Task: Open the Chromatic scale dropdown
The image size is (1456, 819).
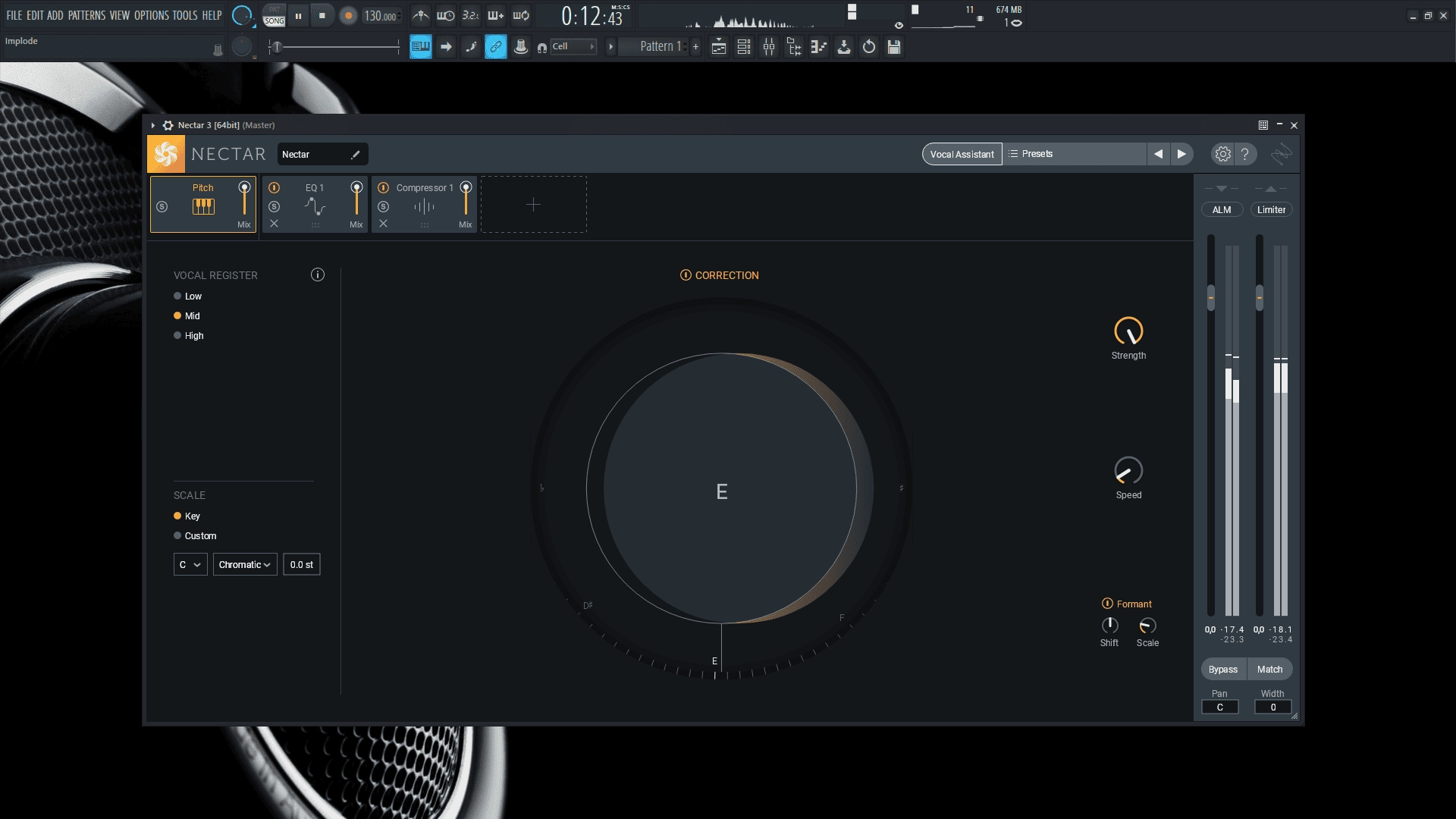Action: [245, 565]
